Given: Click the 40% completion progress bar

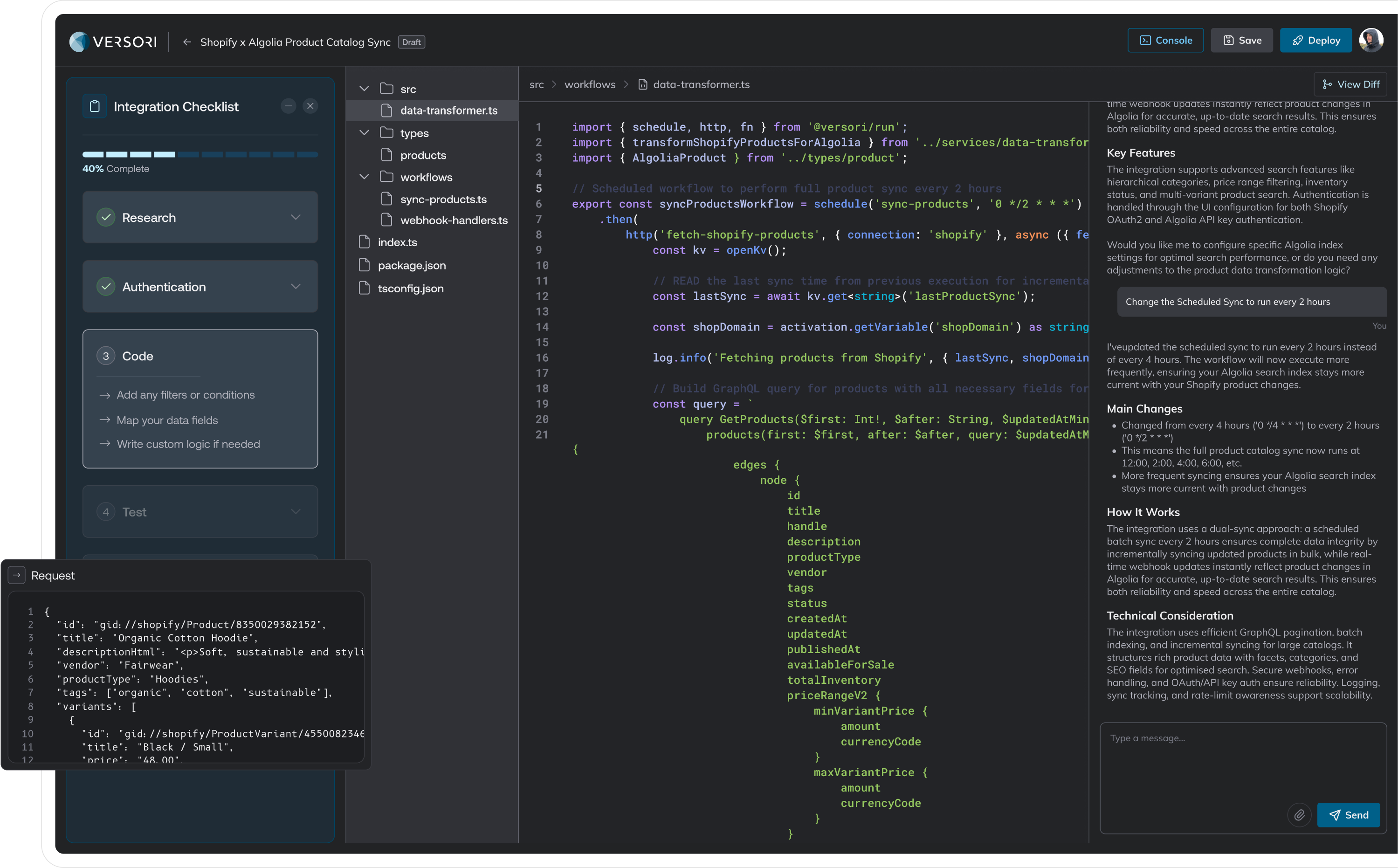Looking at the screenshot, I should tap(200, 154).
